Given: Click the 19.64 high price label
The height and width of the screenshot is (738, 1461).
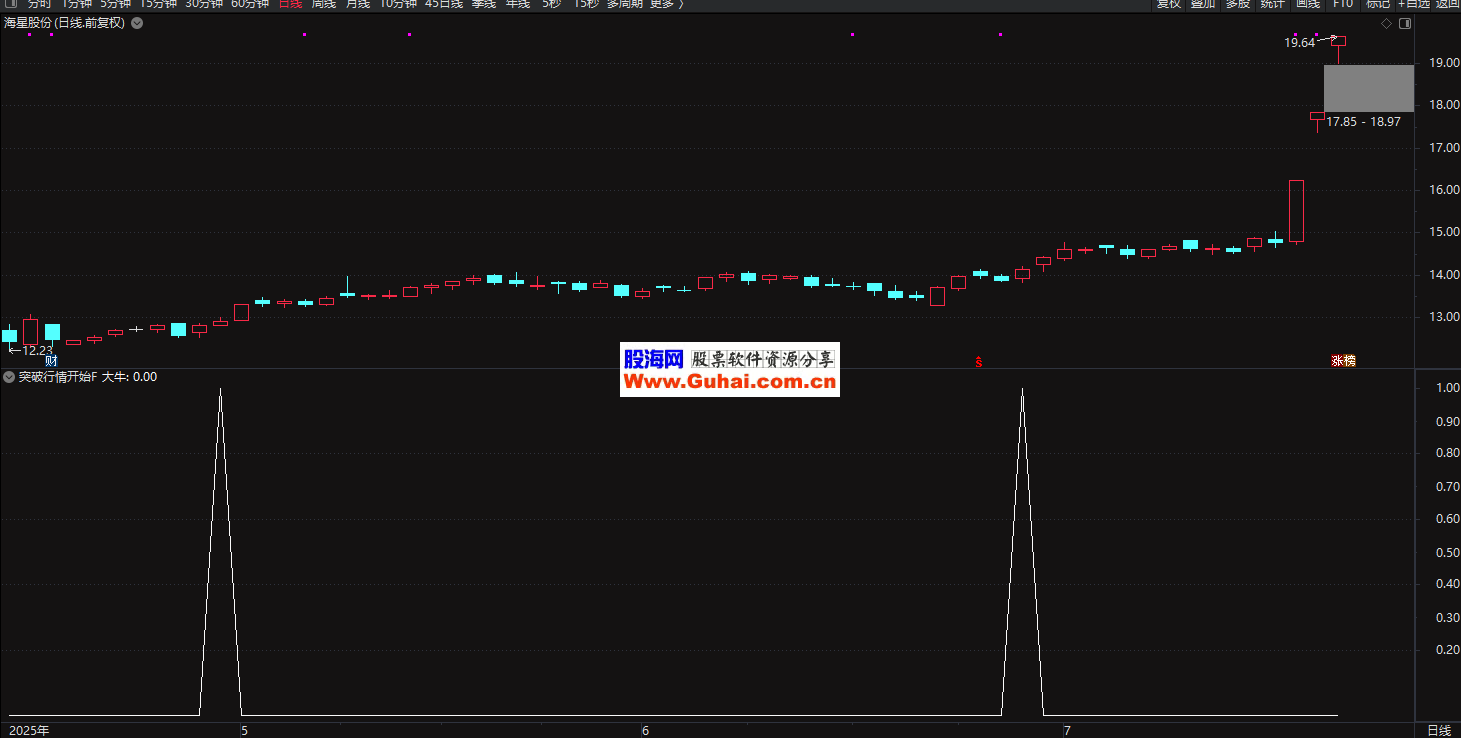Looking at the screenshot, I should pos(1299,43).
